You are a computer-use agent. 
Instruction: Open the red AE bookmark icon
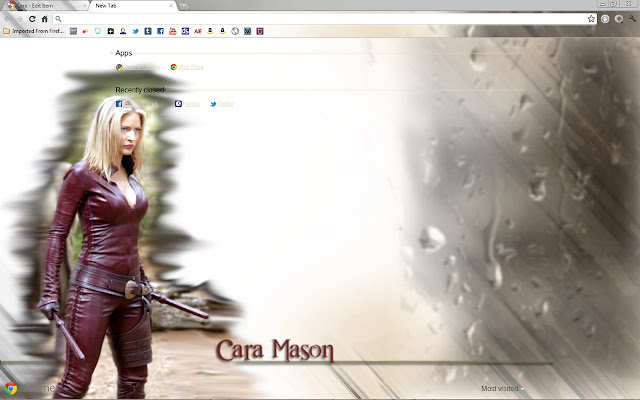tap(198, 31)
